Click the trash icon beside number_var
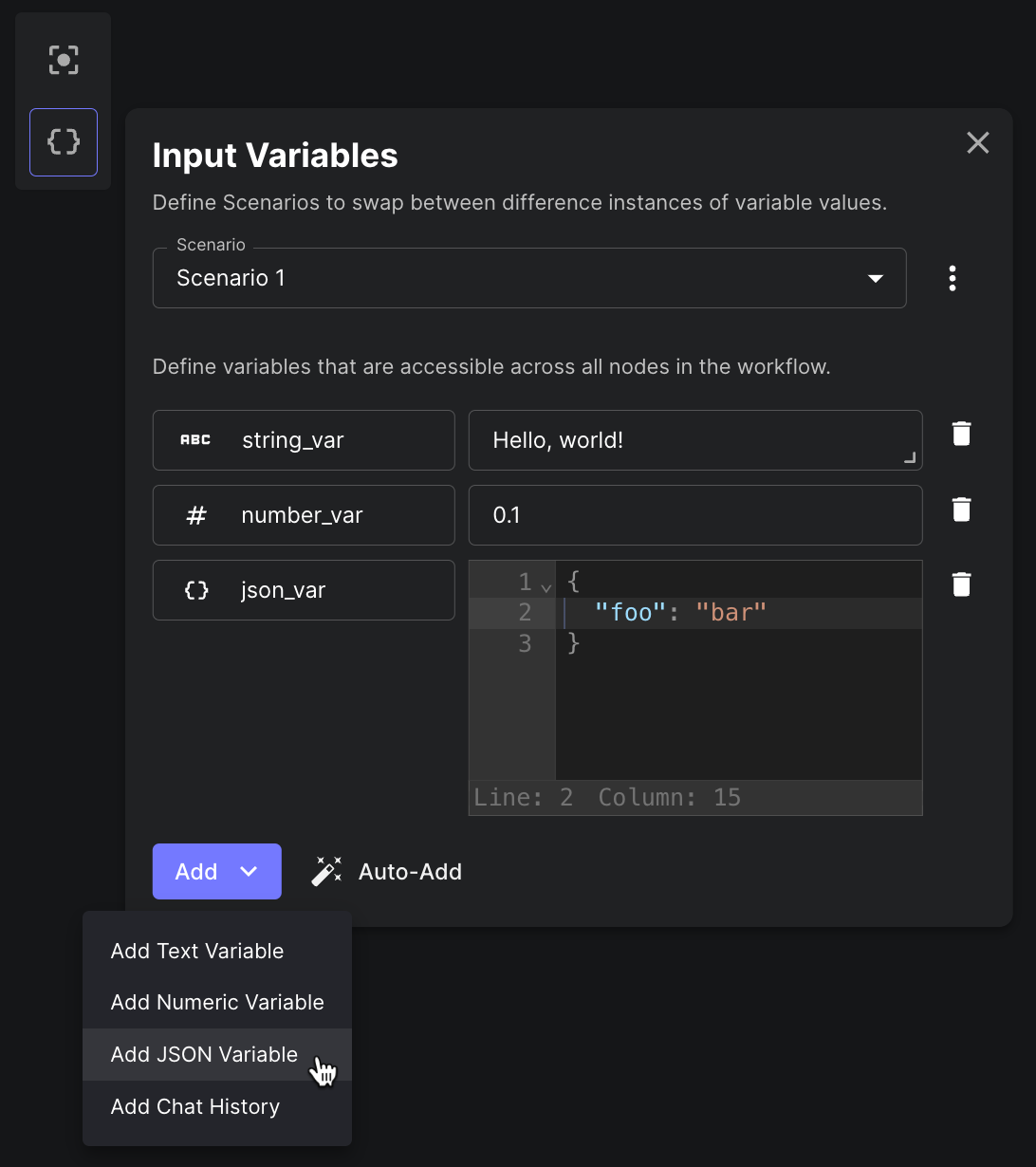The width and height of the screenshot is (1036, 1167). pyautogui.click(x=961, y=509)
